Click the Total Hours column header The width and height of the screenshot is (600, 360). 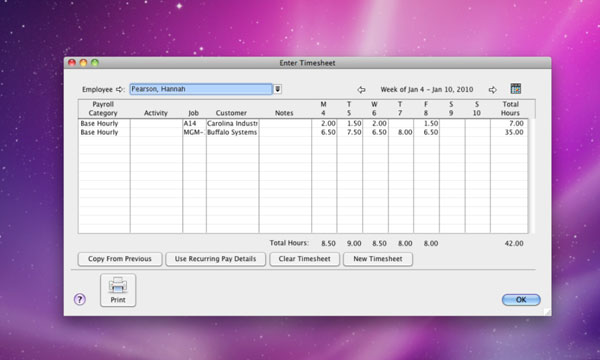510,109
